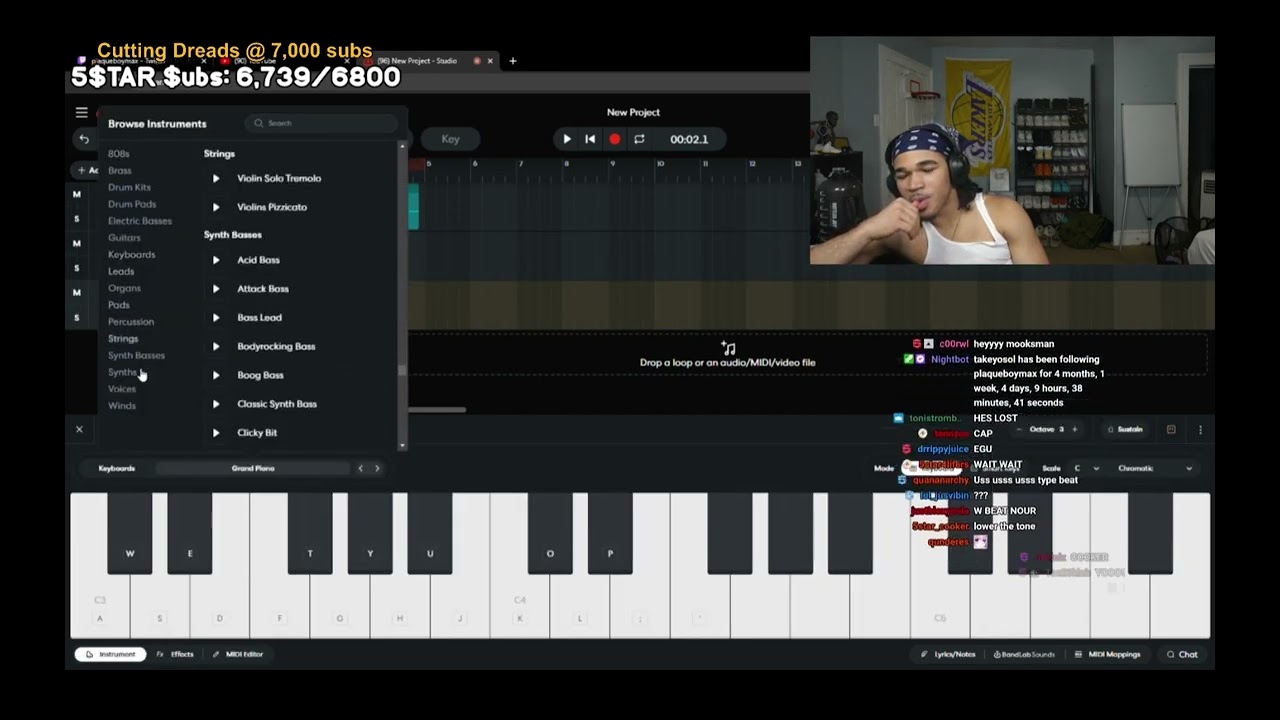
Task: Select the Synth Basses category
Action: point(136,355)
